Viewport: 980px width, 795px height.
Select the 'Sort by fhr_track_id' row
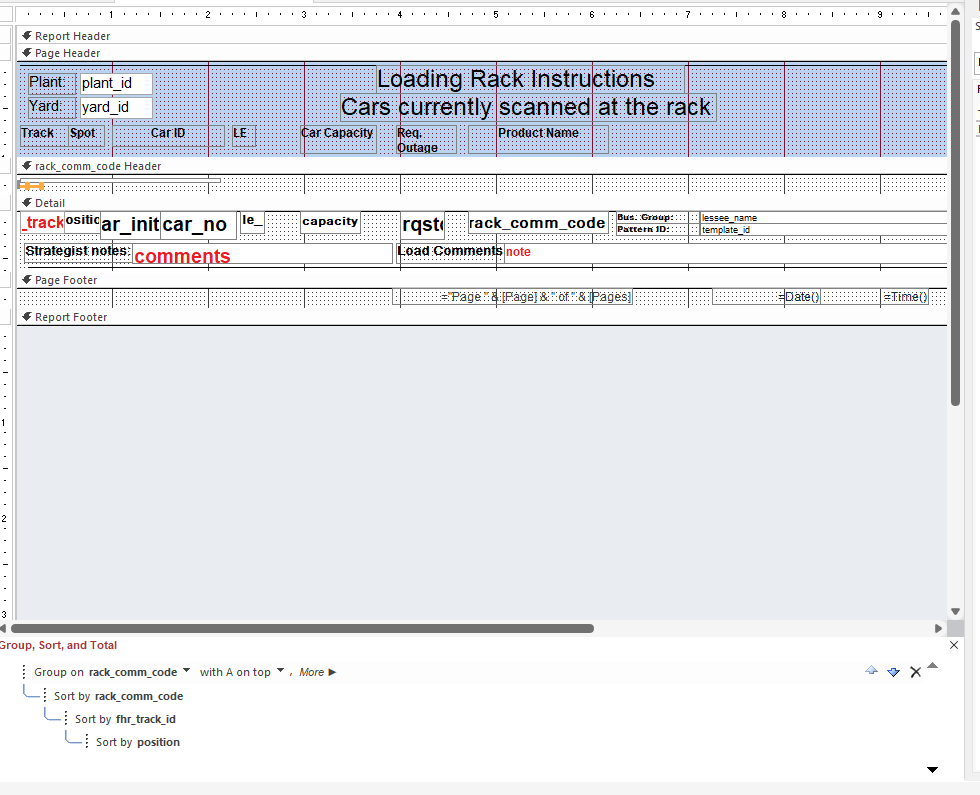[x=120, y=719]
